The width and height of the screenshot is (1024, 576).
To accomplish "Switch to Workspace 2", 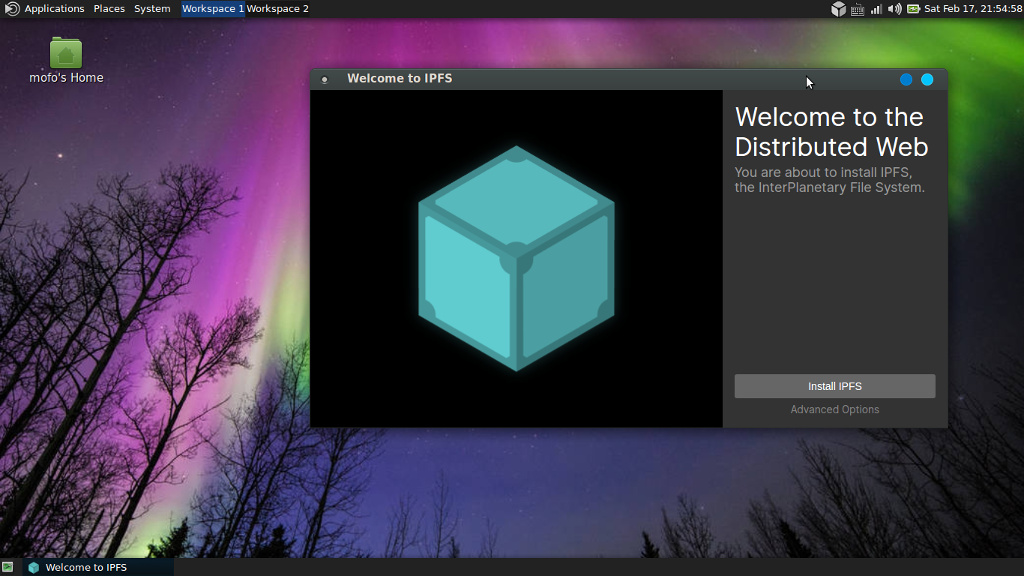I will (277, 9).
